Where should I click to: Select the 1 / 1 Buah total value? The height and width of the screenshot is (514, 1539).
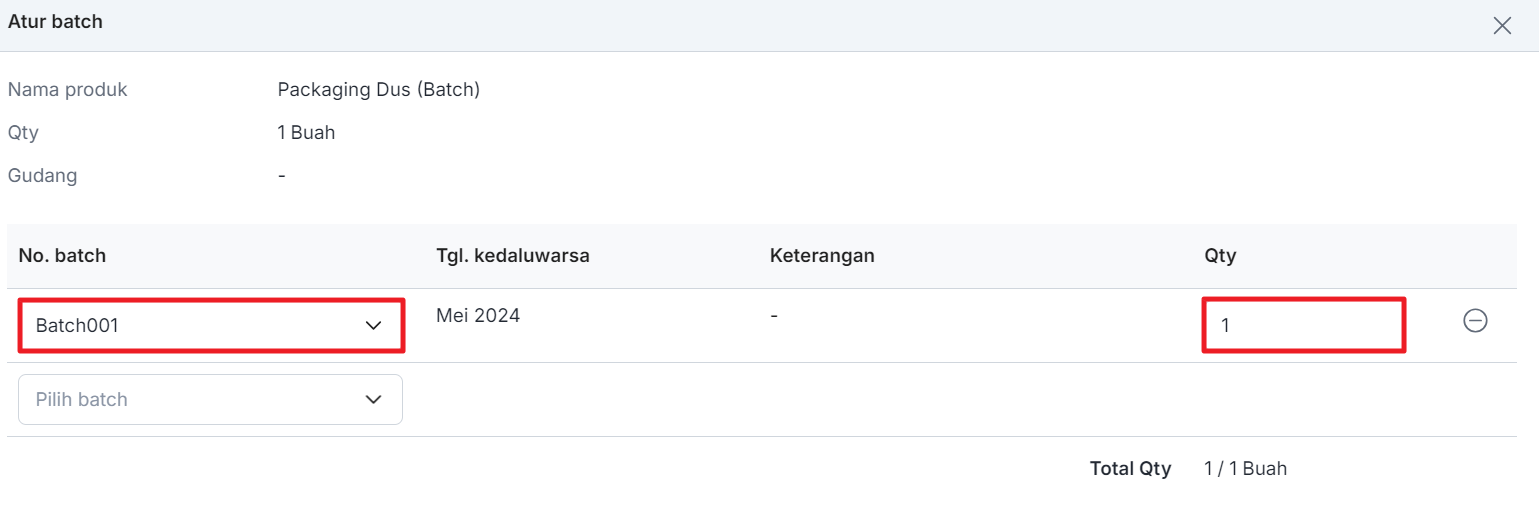click(1245, 468)
